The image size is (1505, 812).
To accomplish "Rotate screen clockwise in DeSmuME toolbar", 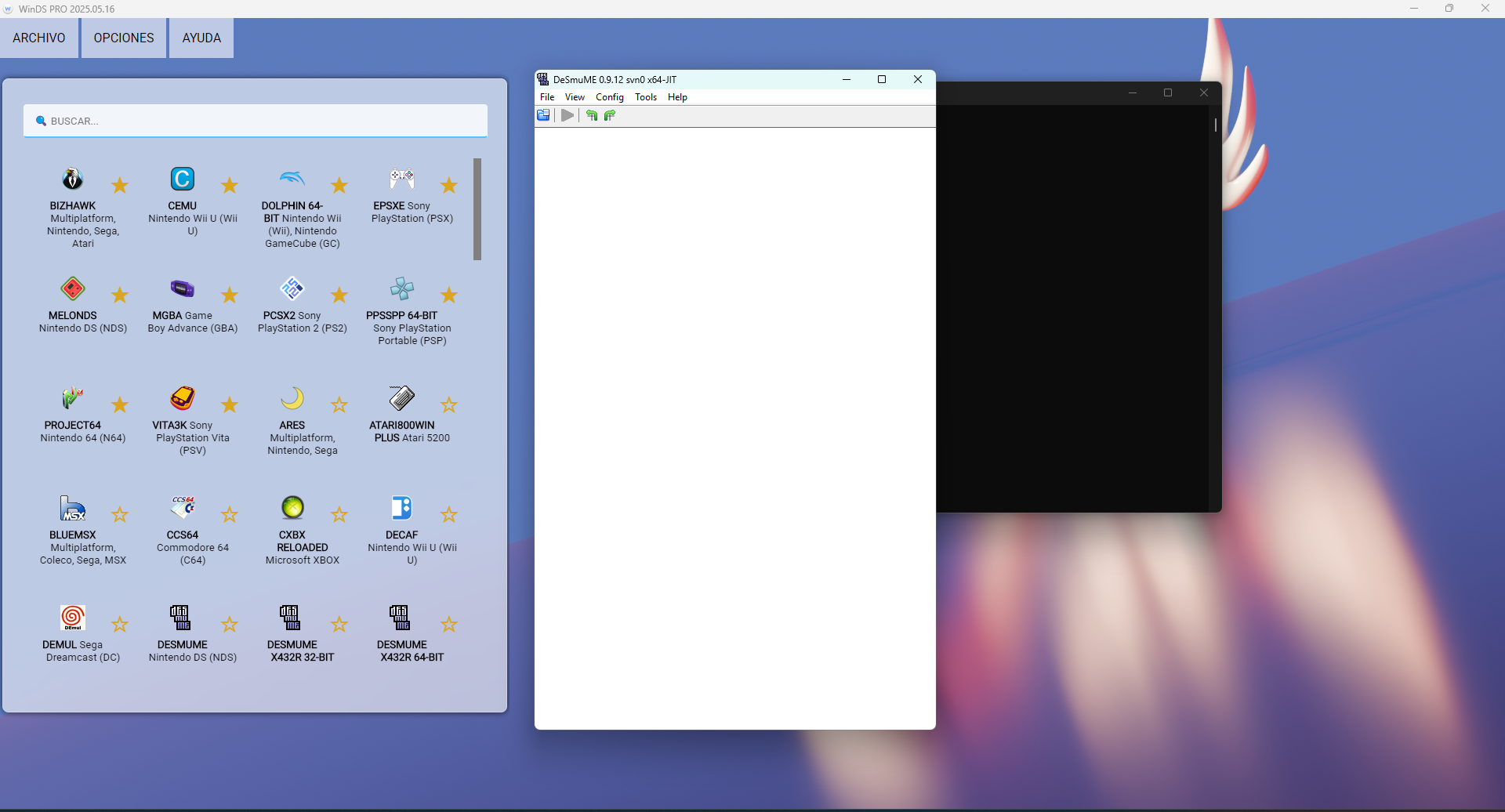I will [610, 115].
